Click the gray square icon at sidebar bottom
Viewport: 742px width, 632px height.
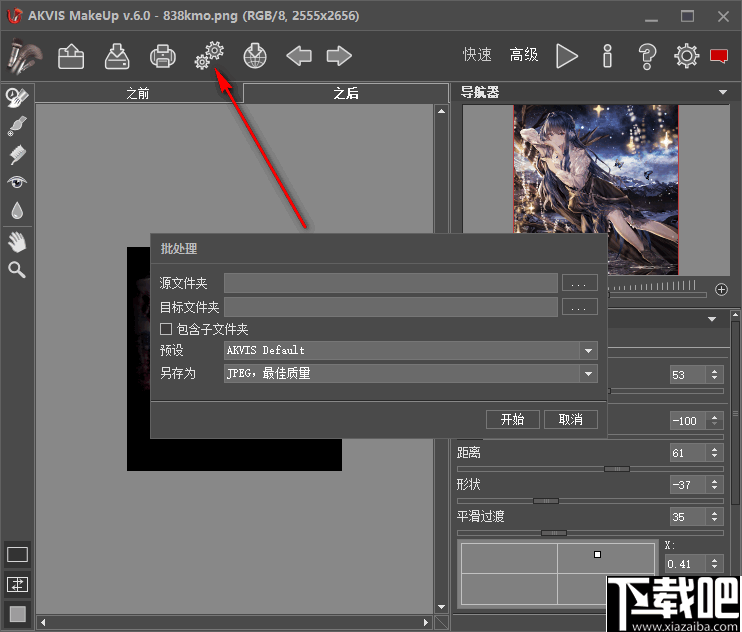click(x=18, y=614)
